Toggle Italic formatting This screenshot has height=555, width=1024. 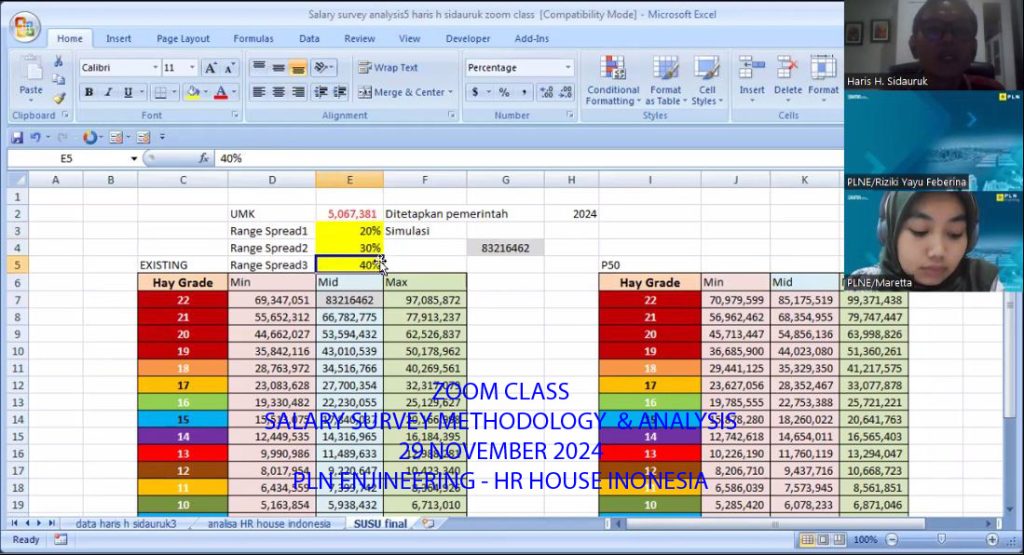(108, 92)
